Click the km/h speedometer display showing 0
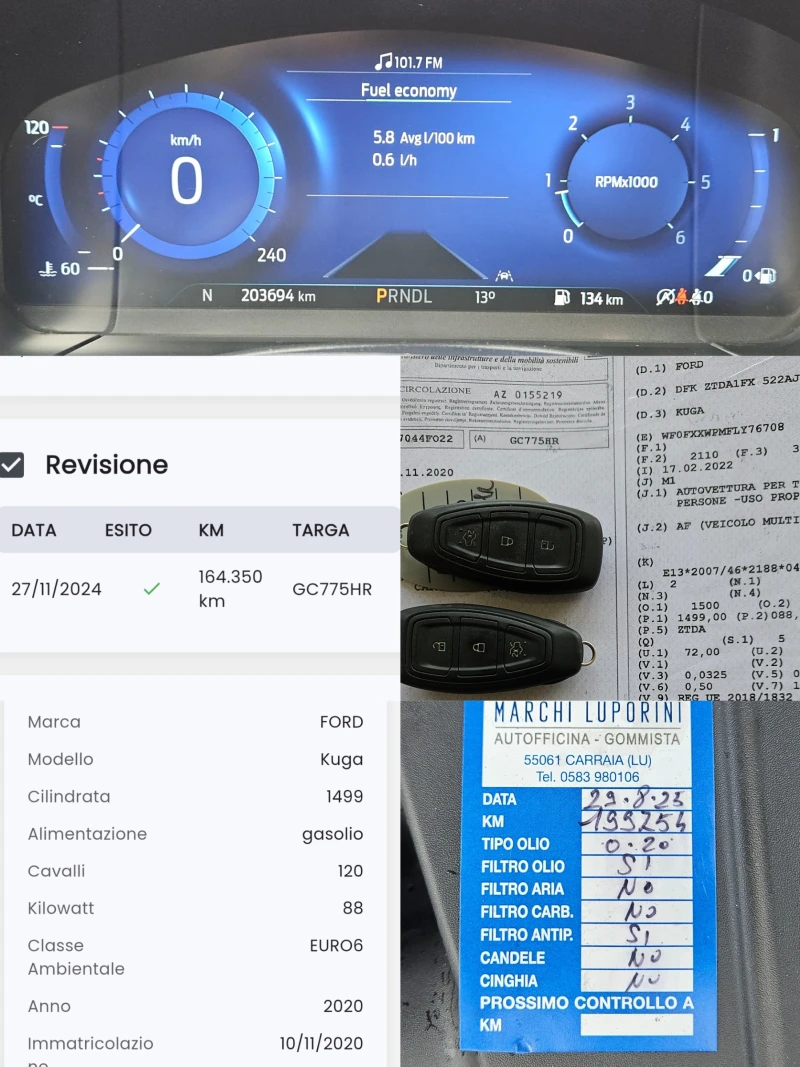The image size is (800, 1067). (187, 178)
